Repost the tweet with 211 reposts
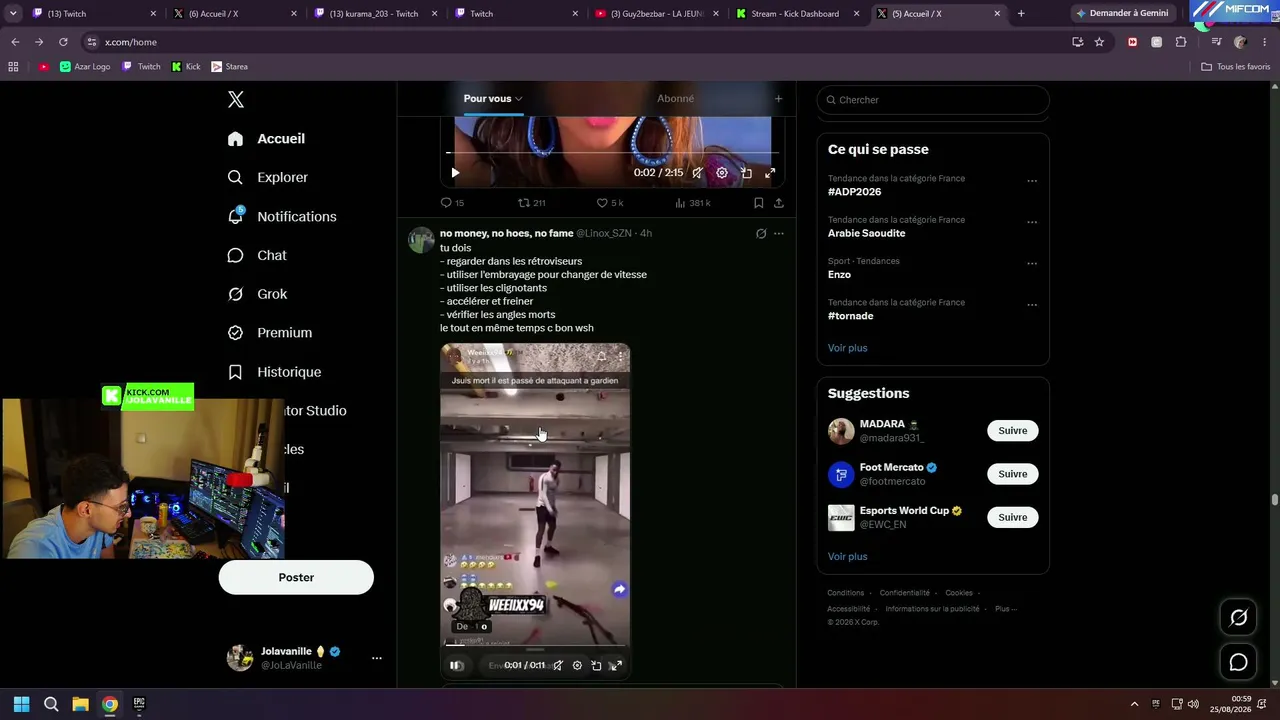1280x720 pixels. pos(531,203)
